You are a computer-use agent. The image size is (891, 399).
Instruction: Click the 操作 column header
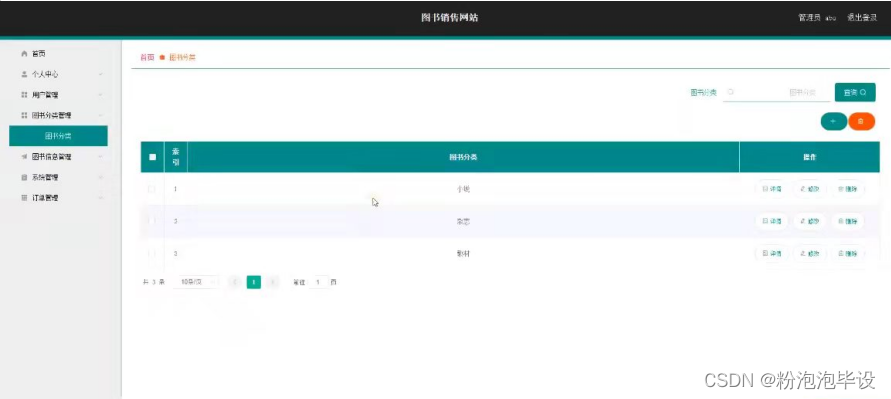click(810, 157)
